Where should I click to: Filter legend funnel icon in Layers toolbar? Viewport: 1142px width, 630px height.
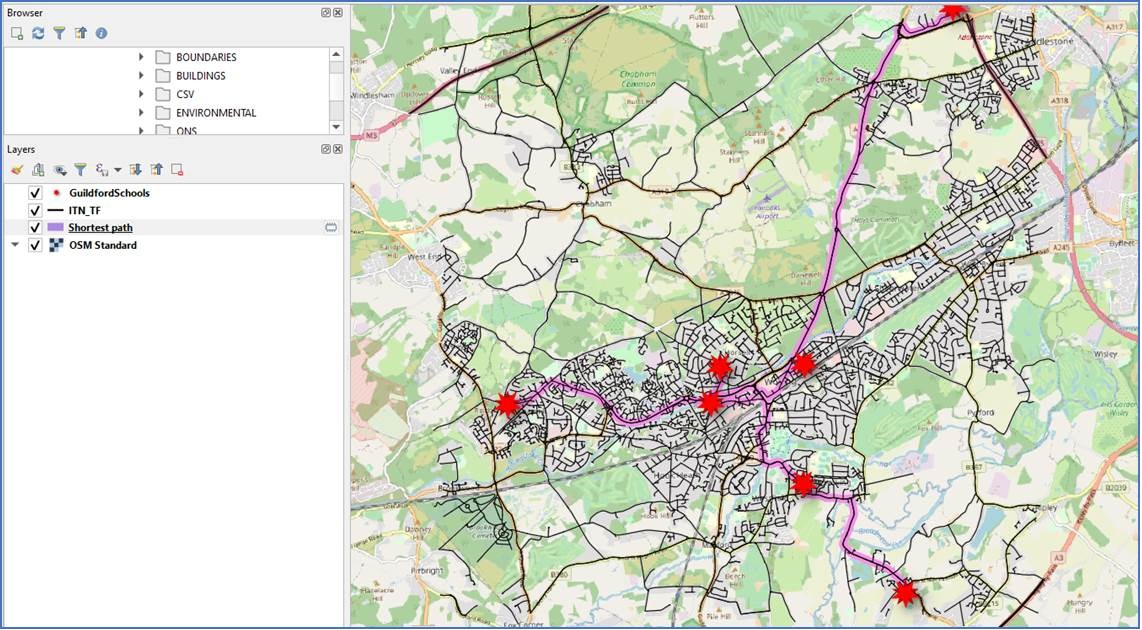coord(80,170)
